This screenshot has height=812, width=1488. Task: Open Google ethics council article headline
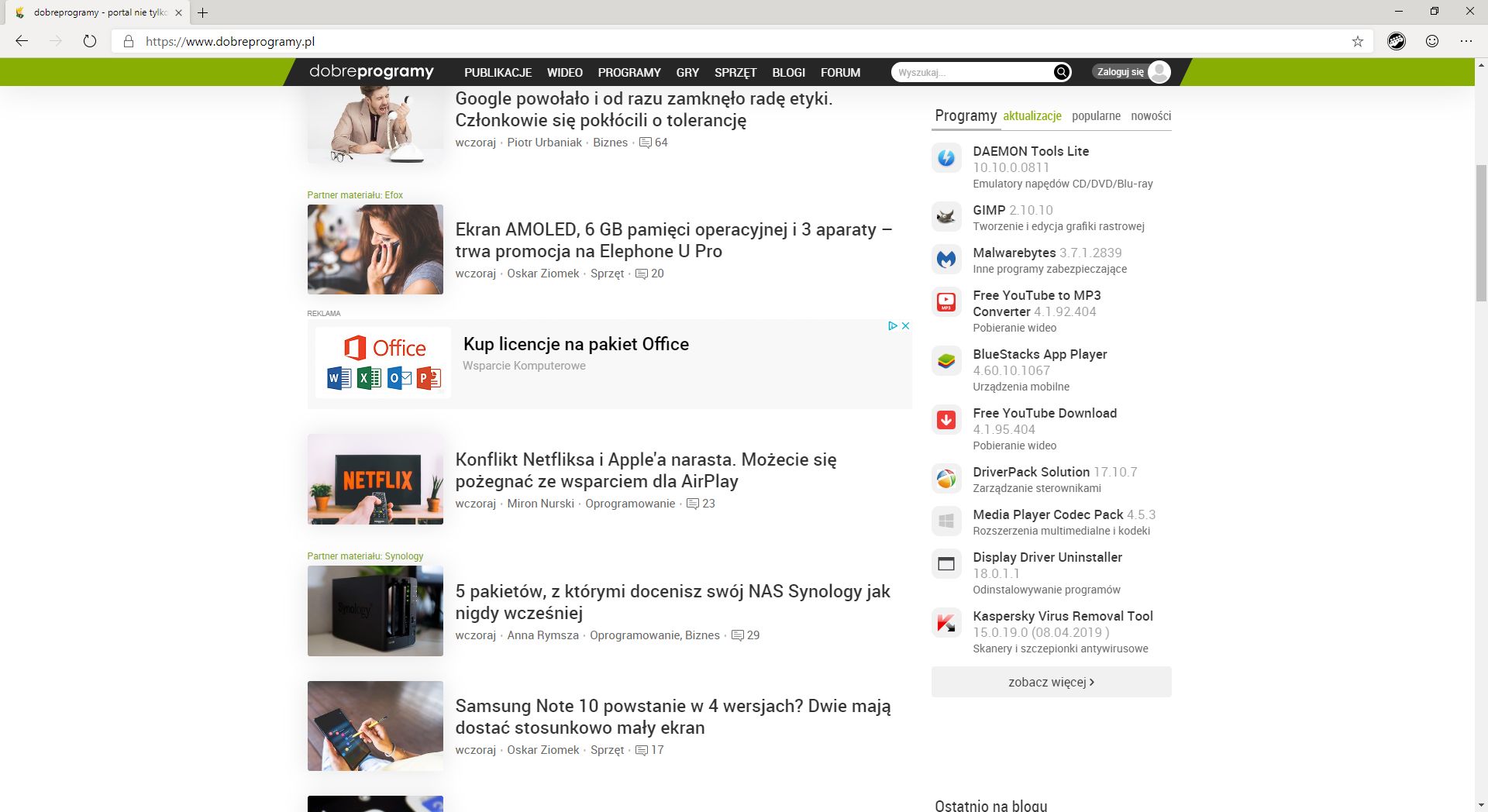point(643,109)
